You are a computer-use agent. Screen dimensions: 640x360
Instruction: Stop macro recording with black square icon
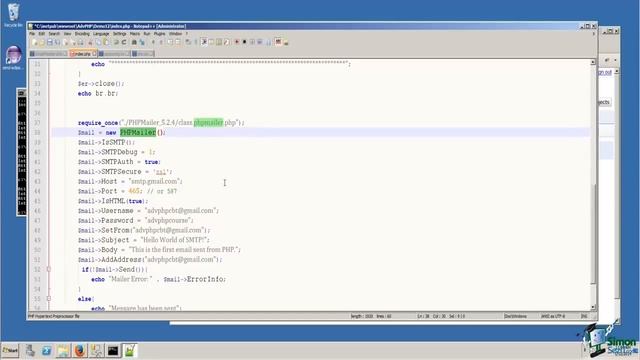tap(244, 42)
